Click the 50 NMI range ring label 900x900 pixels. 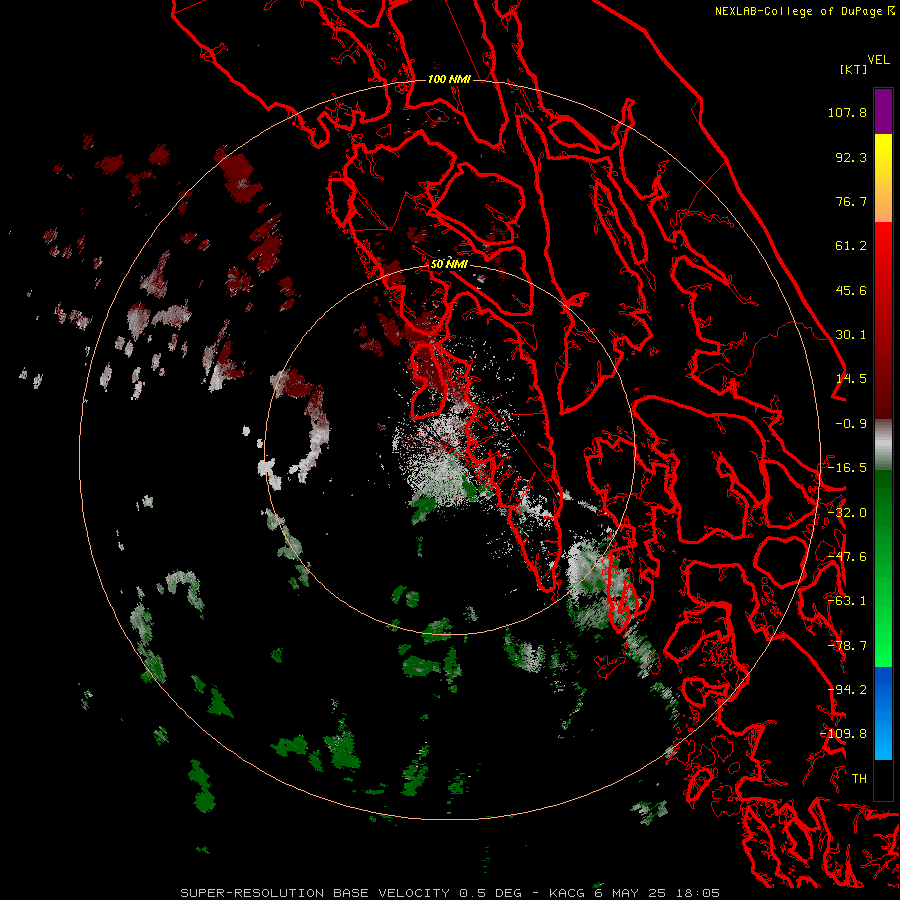coord(449,264)
